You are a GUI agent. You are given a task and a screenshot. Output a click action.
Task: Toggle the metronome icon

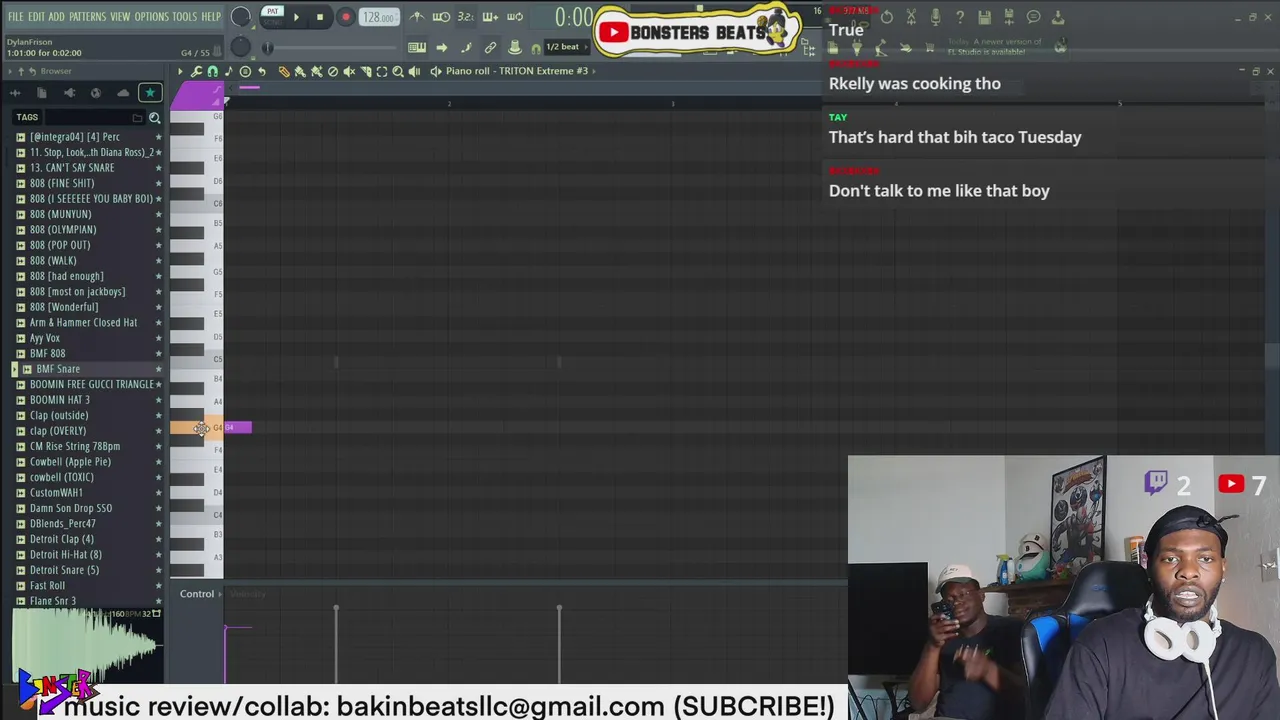(x=416, y=17)
